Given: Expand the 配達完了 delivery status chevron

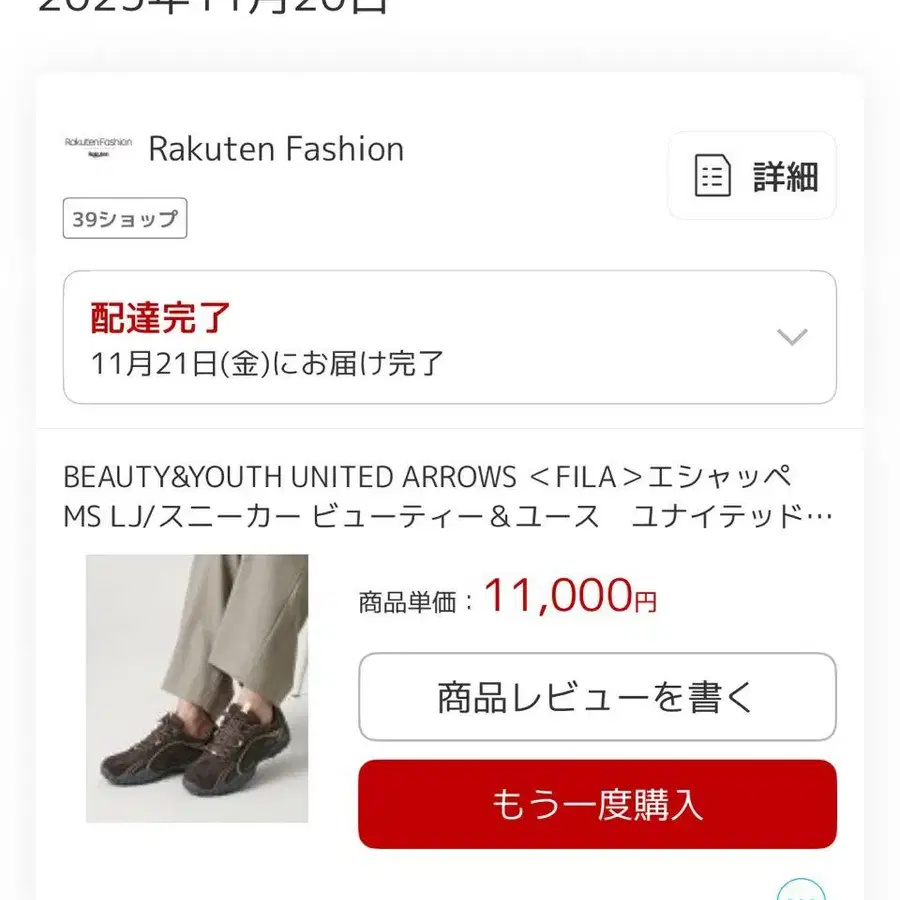Looking at the screenshot, I should tap(792, 337).
